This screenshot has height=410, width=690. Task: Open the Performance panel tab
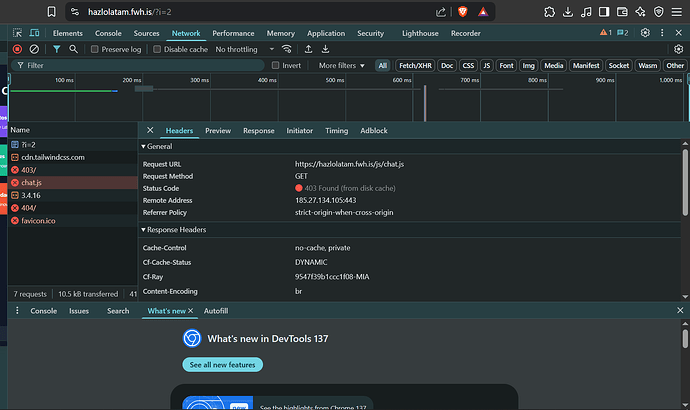pyautogui.click(x=233, y=33)
